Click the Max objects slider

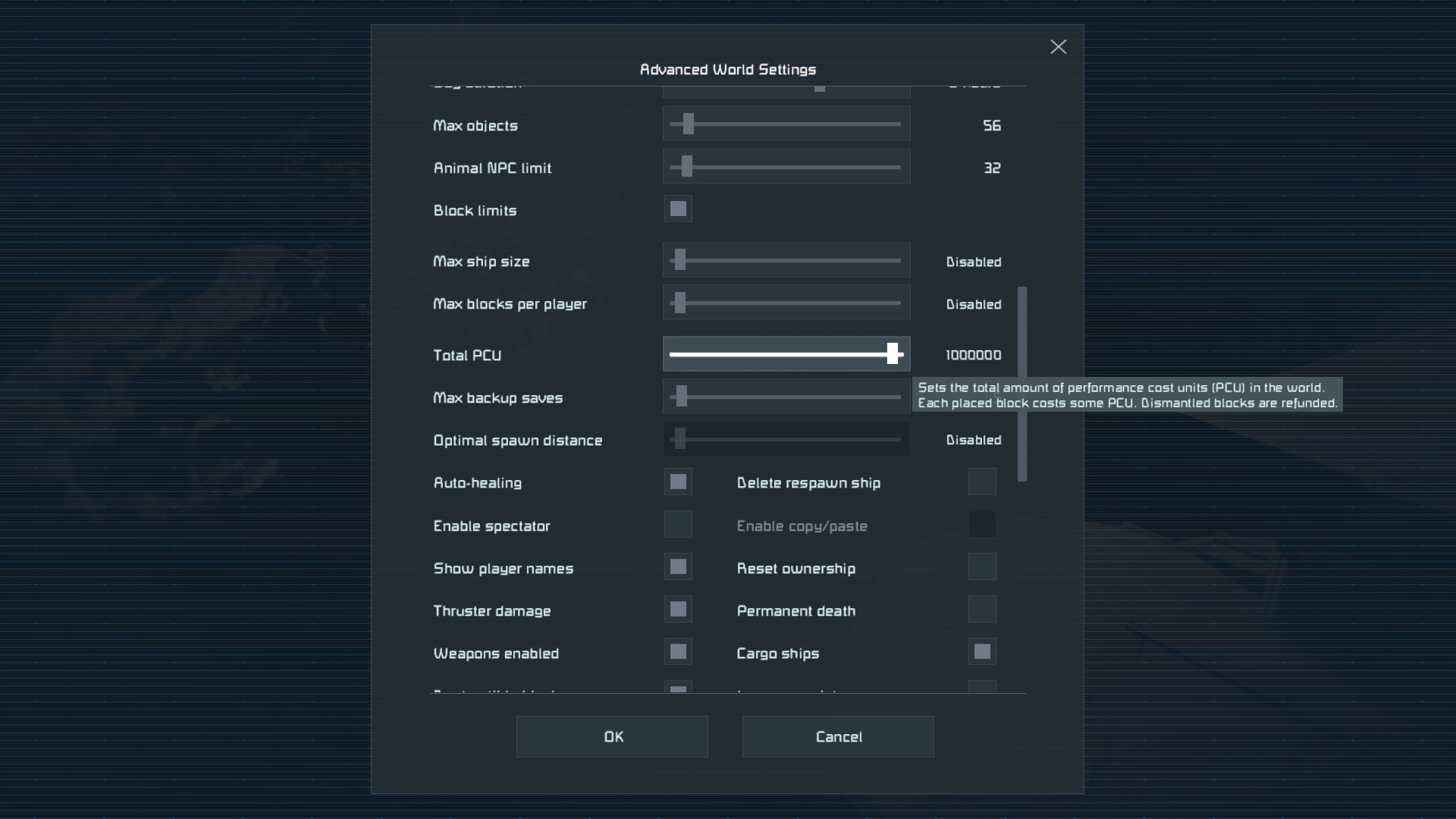coord(786,124)
